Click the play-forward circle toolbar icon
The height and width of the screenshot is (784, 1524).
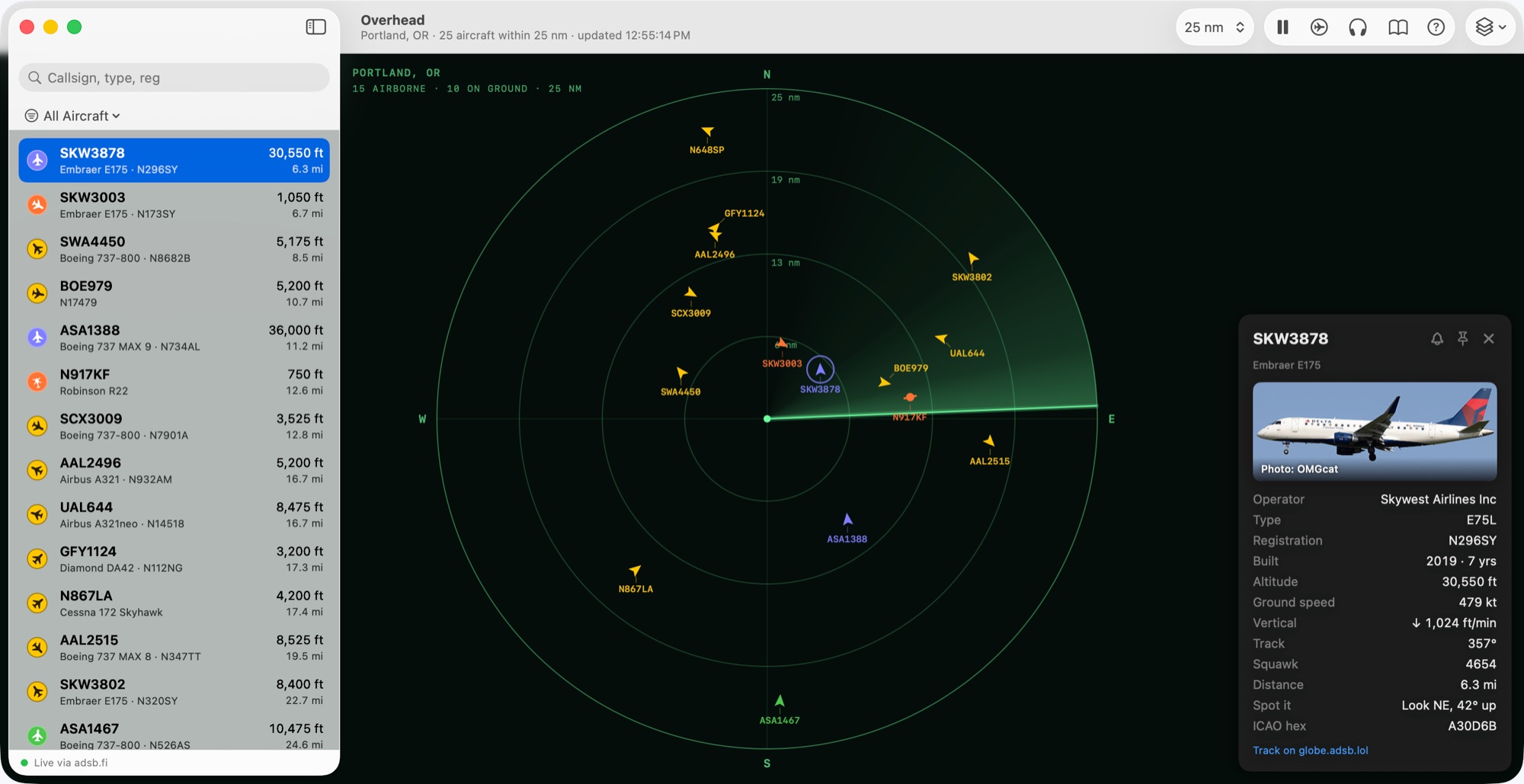(x=1319, y=27)
